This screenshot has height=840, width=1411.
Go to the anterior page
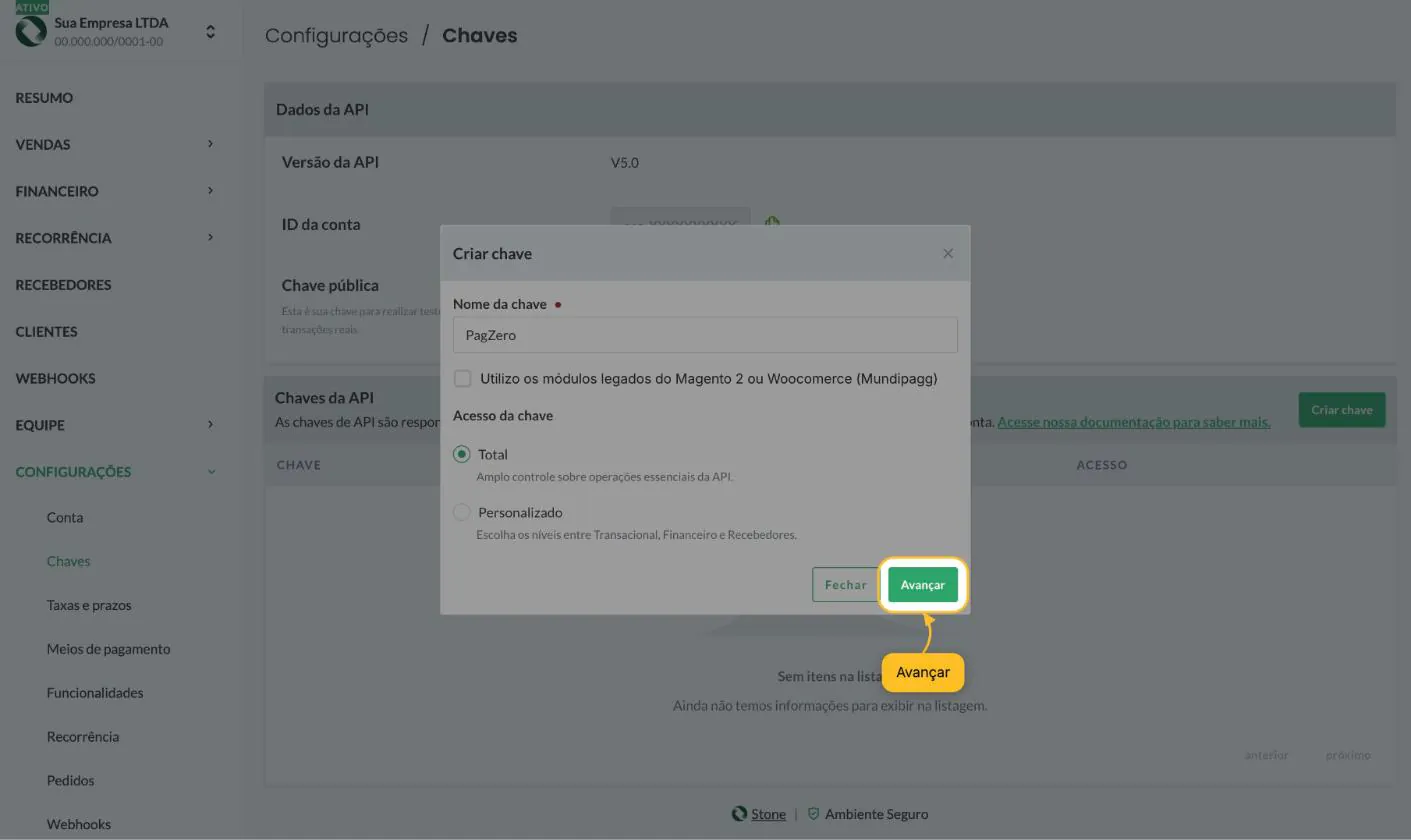pos(1266,755)
